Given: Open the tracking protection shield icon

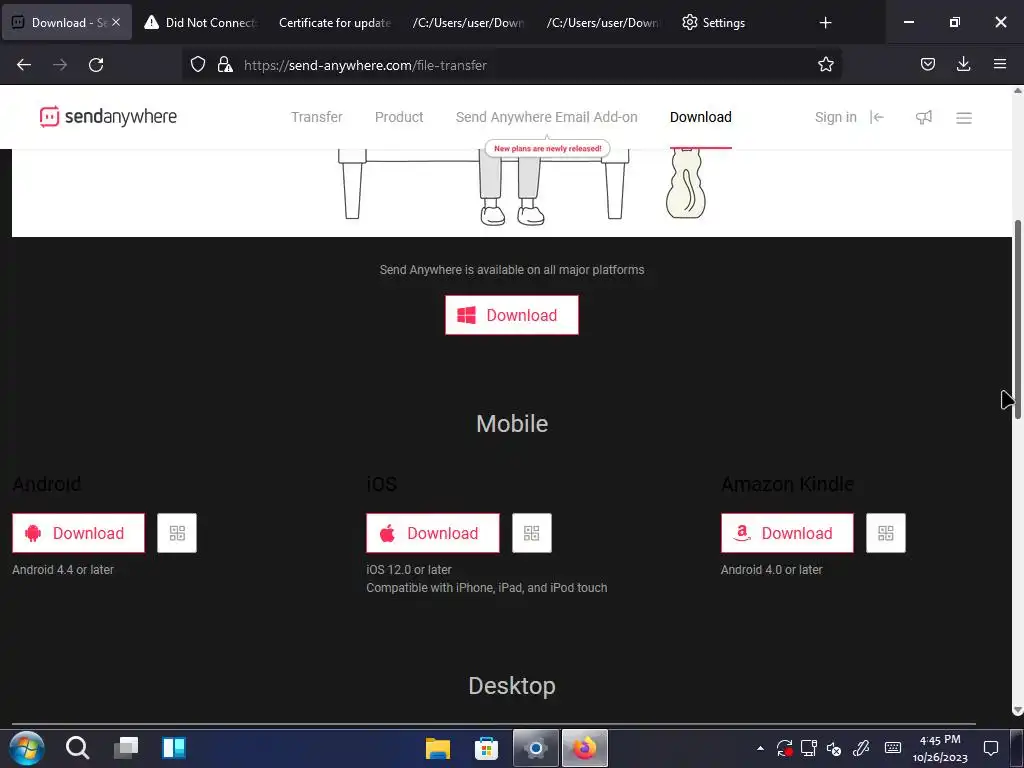Looking at the screenshot, I should 198,65.
